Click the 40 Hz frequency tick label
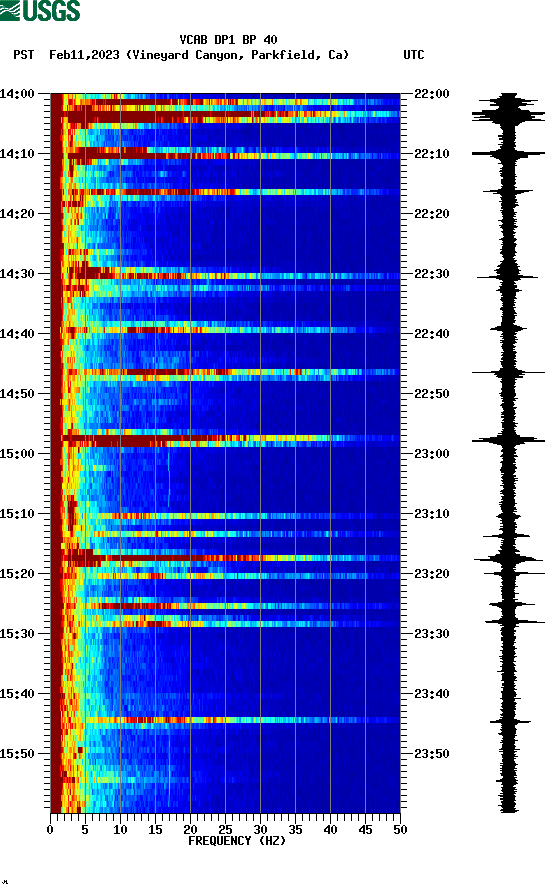 tap(330, 830)
